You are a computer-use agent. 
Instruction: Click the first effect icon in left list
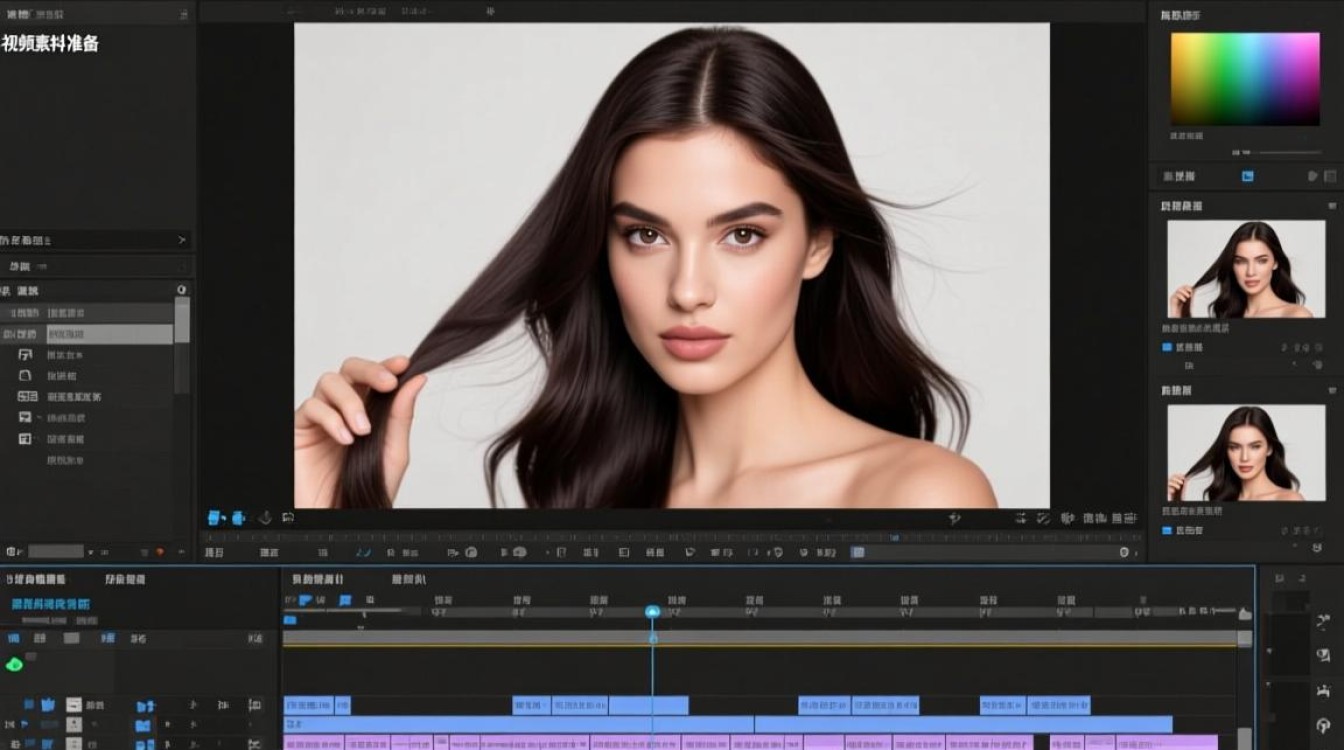pyautogui.click(x=25, y=355)
